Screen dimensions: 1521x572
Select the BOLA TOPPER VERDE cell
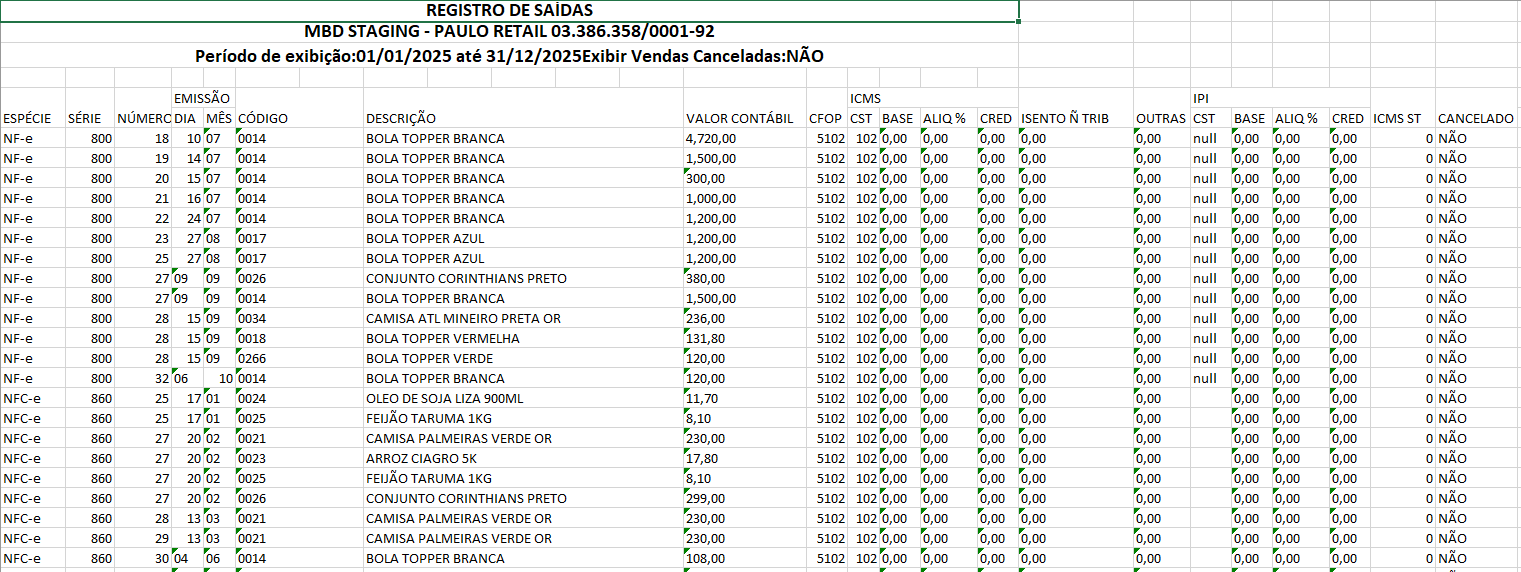[x=430, y=358]
